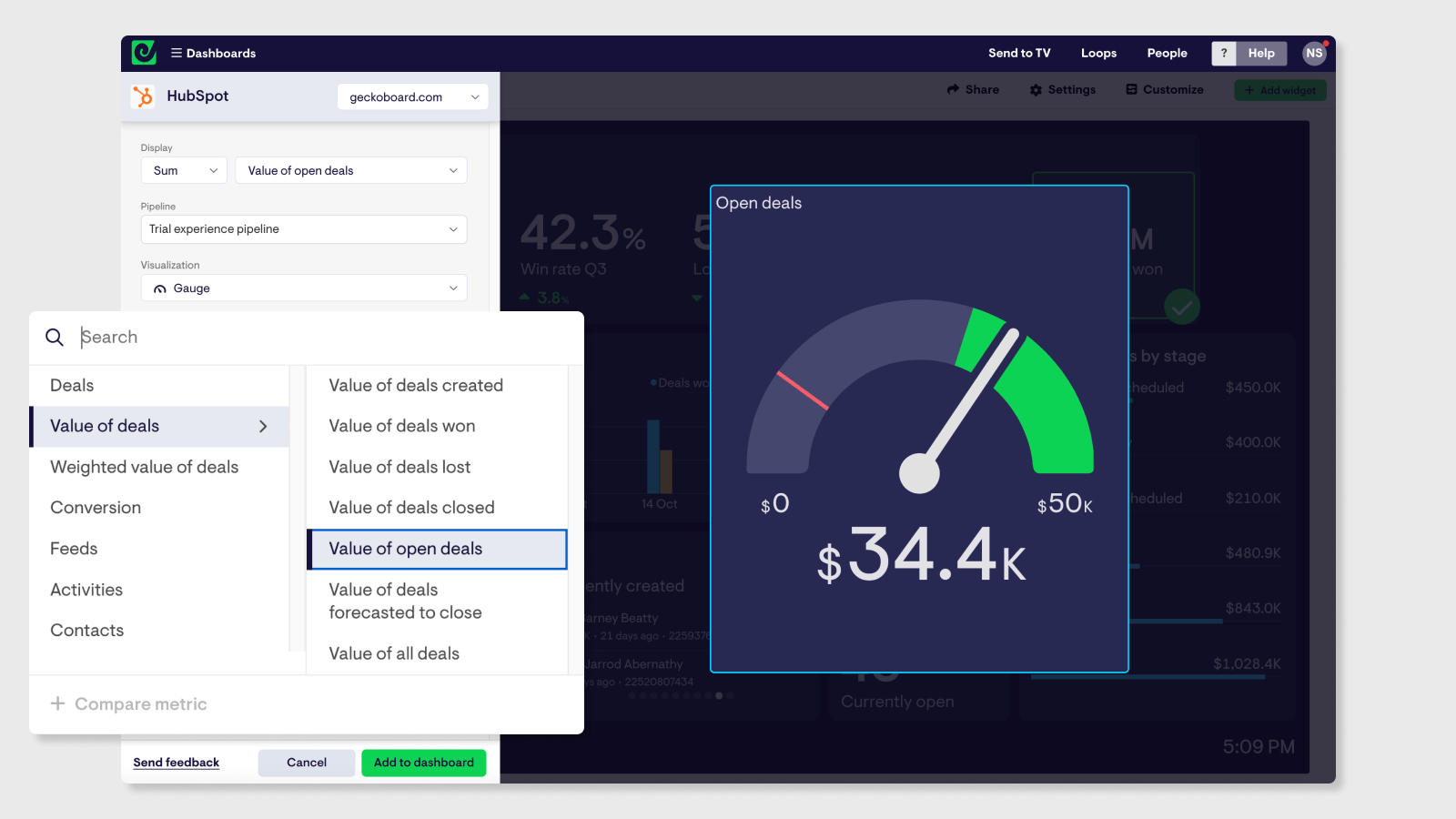Viewport: 1456px width, 819px height.
Task: Click the metric Search input field
Action: [318, 338]
